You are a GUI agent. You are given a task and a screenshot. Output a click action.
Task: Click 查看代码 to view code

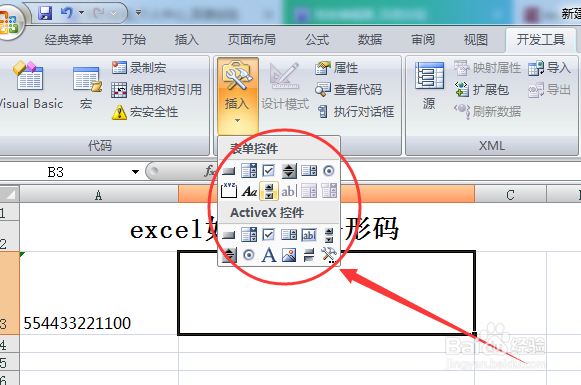click(348, 90)
